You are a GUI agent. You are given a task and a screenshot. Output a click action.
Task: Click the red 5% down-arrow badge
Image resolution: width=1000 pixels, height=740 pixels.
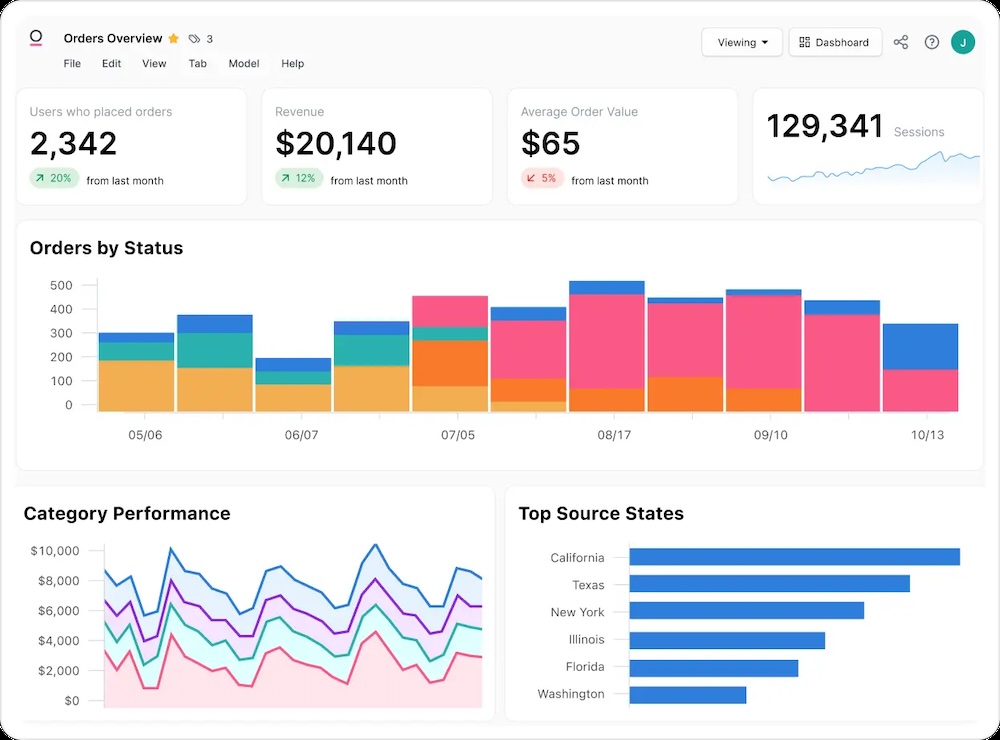coord(541,179)
